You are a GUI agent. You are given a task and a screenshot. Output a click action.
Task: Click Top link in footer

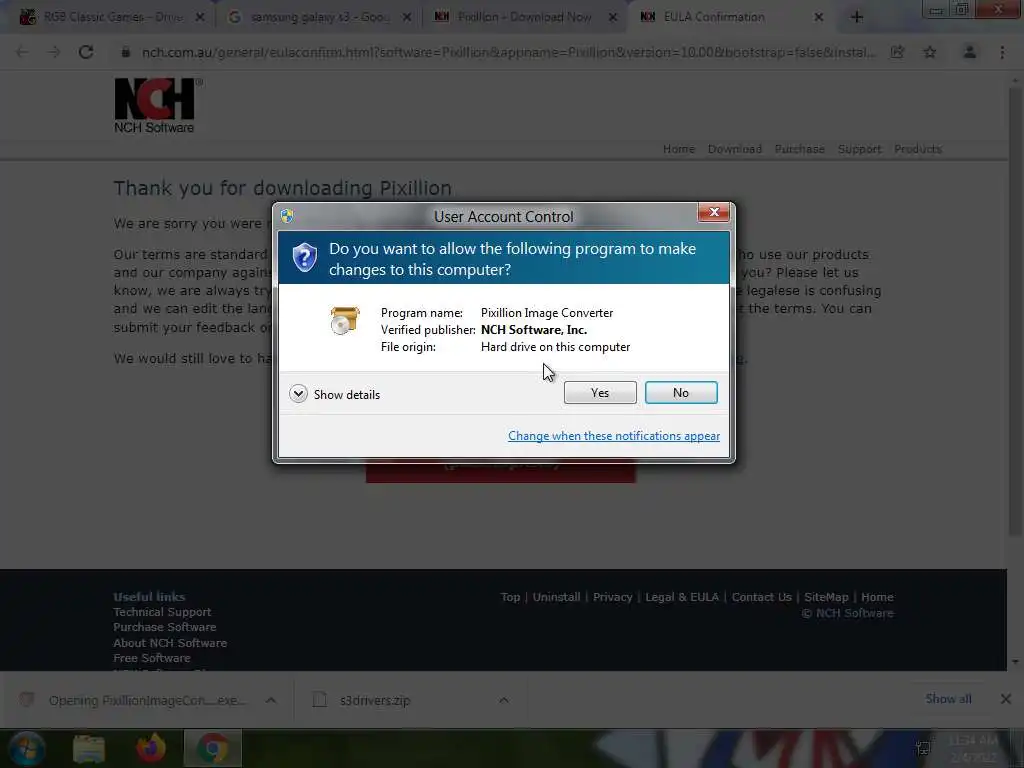click(x=510, y=597)
